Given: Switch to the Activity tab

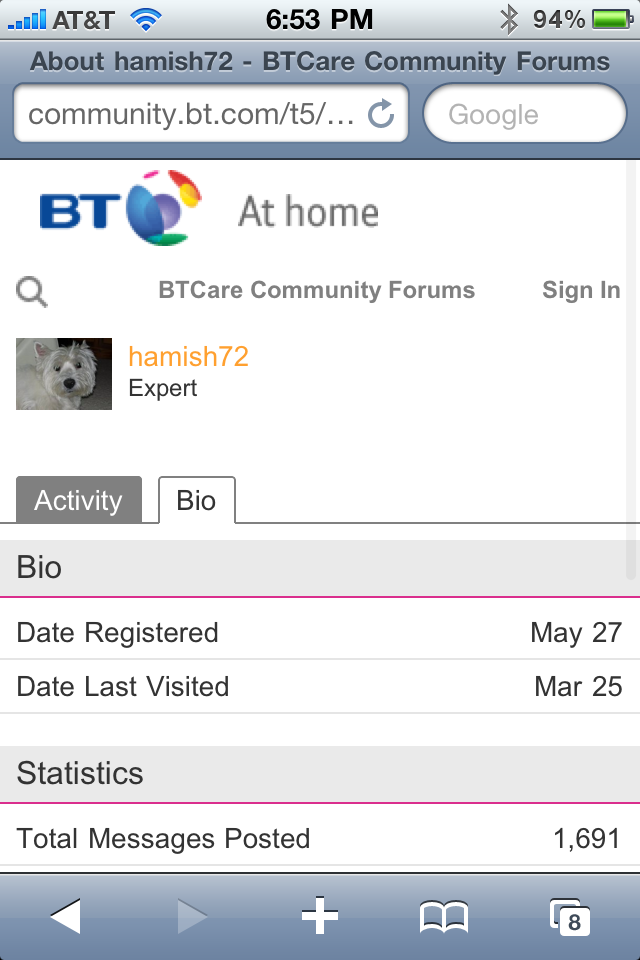Looking at the screenshot, I should click(79, 500).
